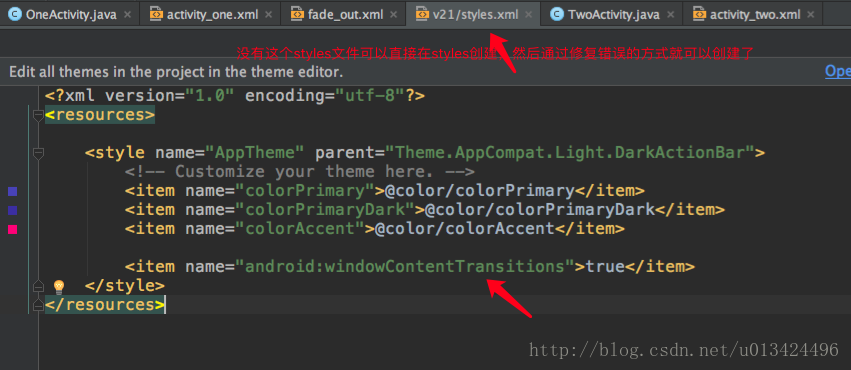Switch to the TwoActivity.java tab
The height and width of the screenshot is (370, 851).
tap(613, 15)
